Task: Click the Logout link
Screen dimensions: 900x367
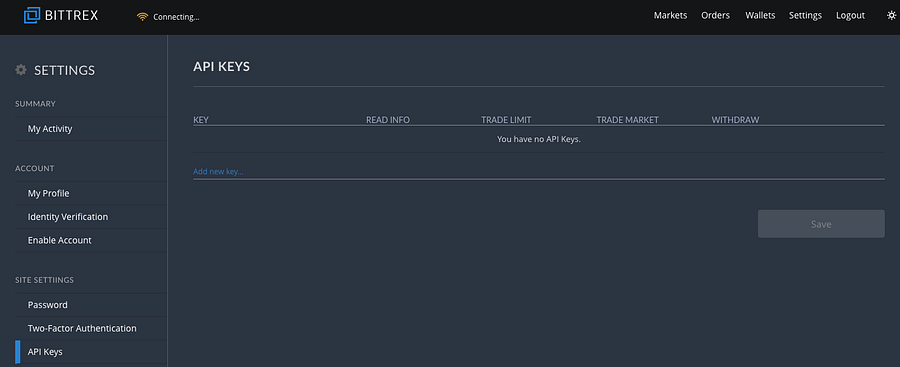Action: 850,16
